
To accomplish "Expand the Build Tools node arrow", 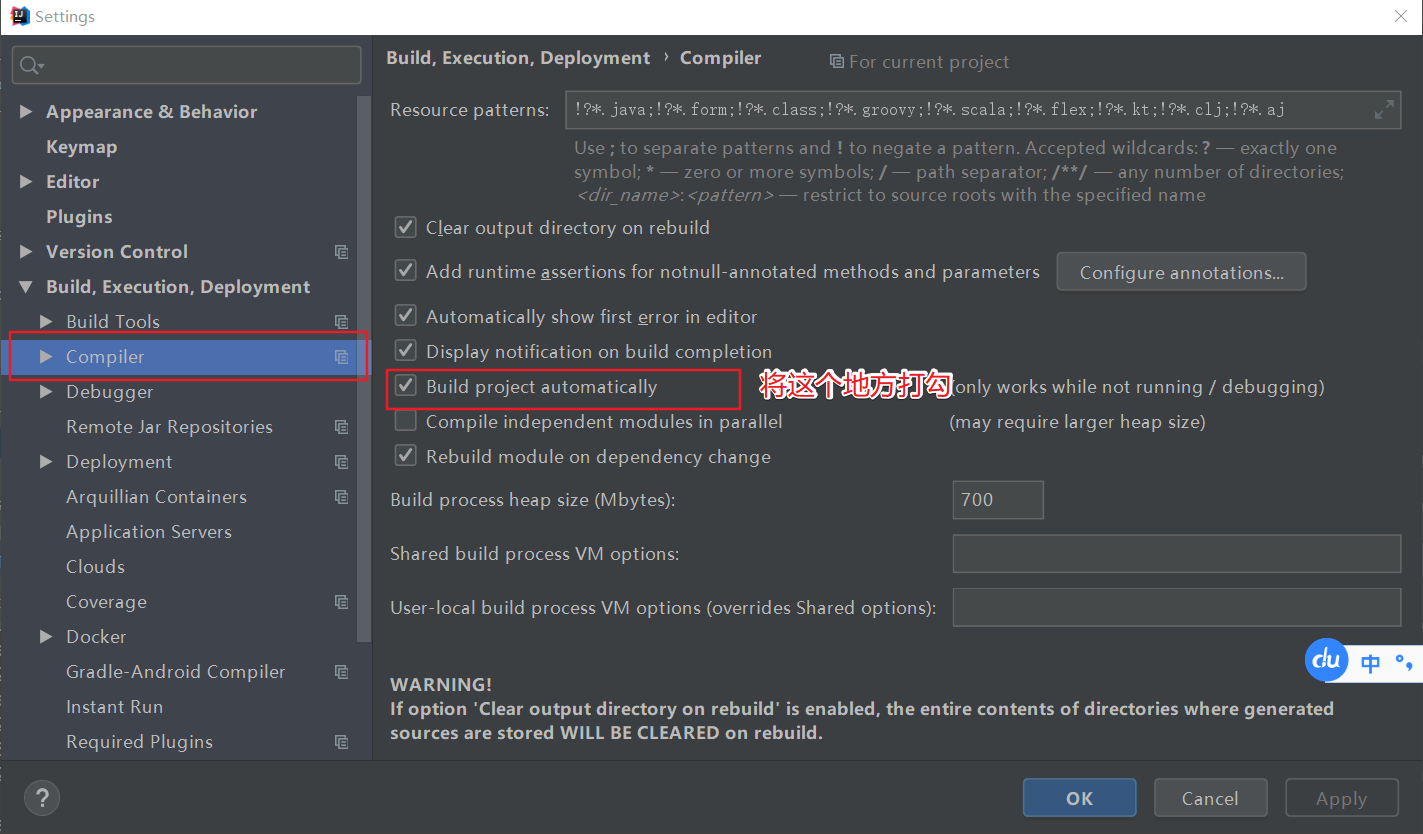I will (46, 322).
